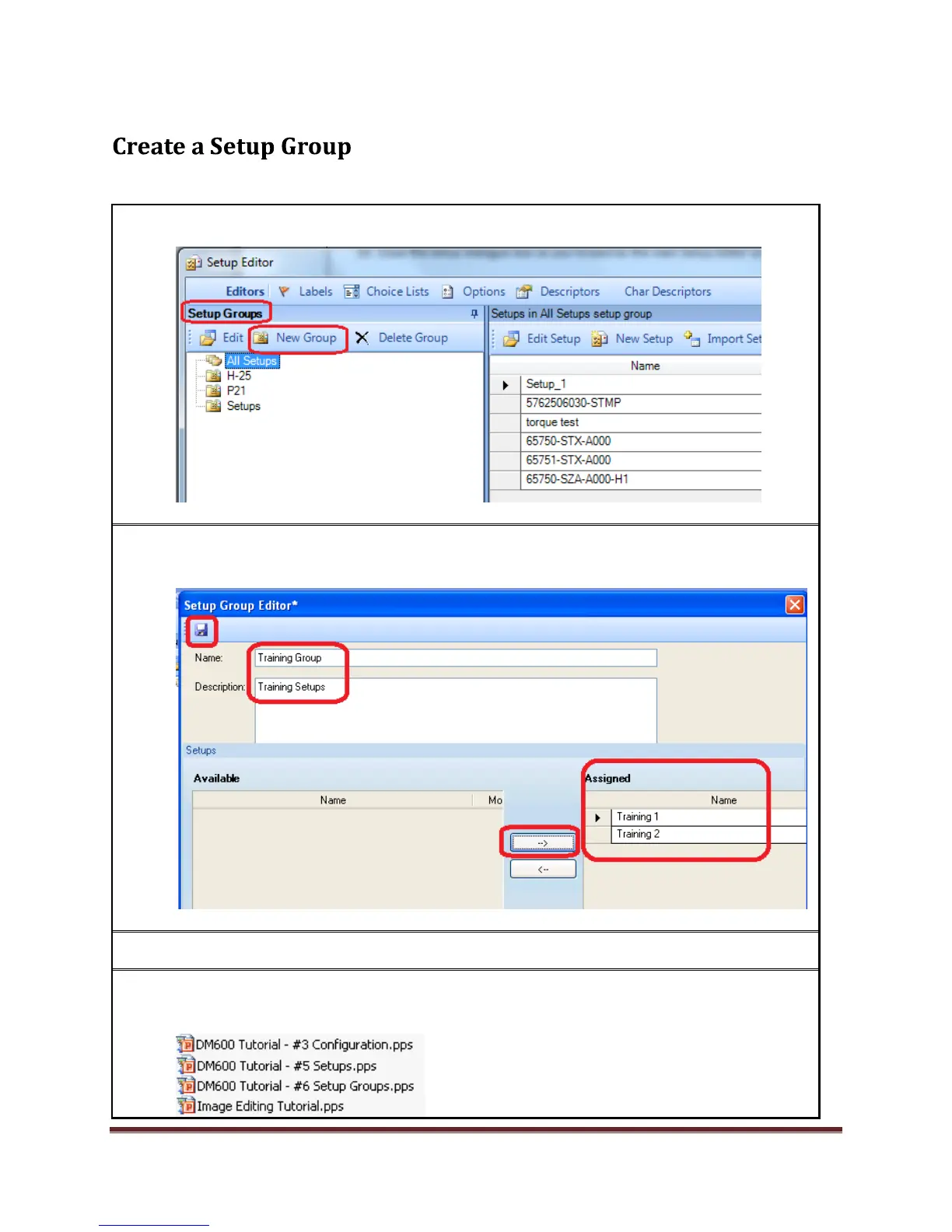Viewport: 952px width, 1232px height.
Task: Select All Setups in the tree
Action: tap(252, 361)
